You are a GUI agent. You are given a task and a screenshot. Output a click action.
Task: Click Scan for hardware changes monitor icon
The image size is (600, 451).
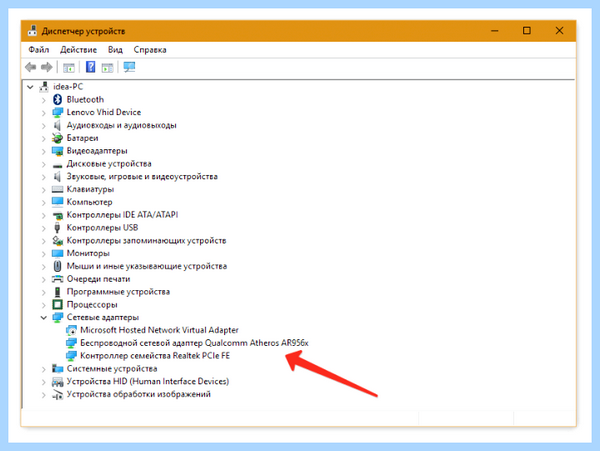click(129, 67)
